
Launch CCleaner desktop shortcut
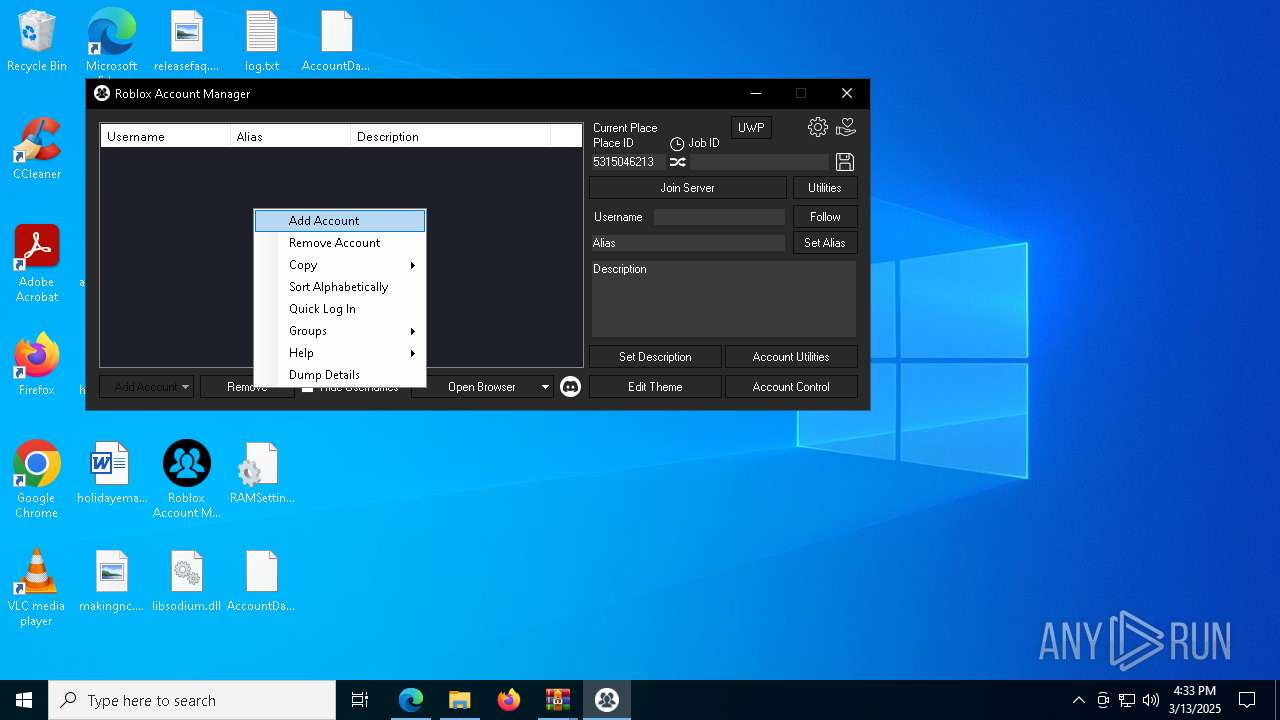click(37, 149)
